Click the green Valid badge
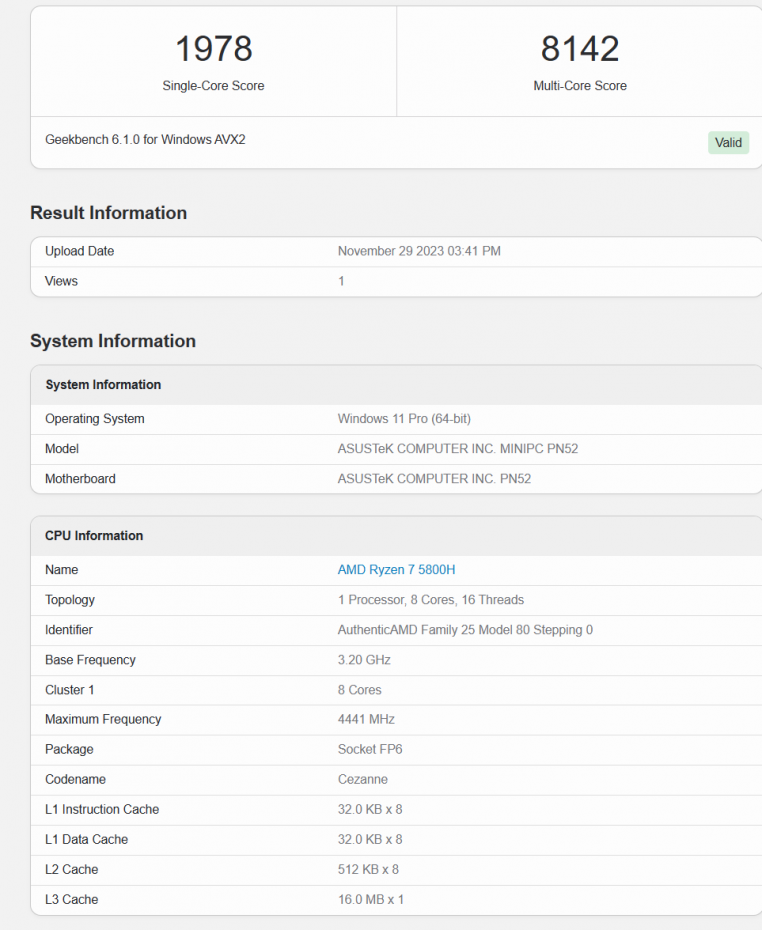 pyautogui.click(x=728, y=143)
